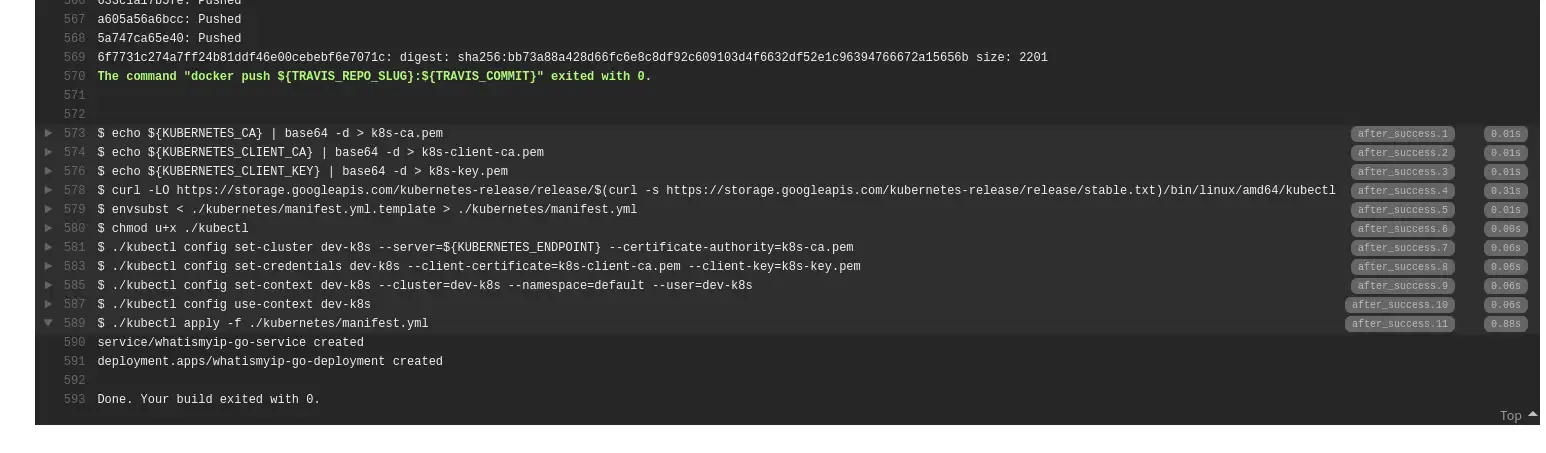The image size is (1546, 453).
Task: Expand the chmod u+x kubectl line
Action: click(x=48, y=228)
